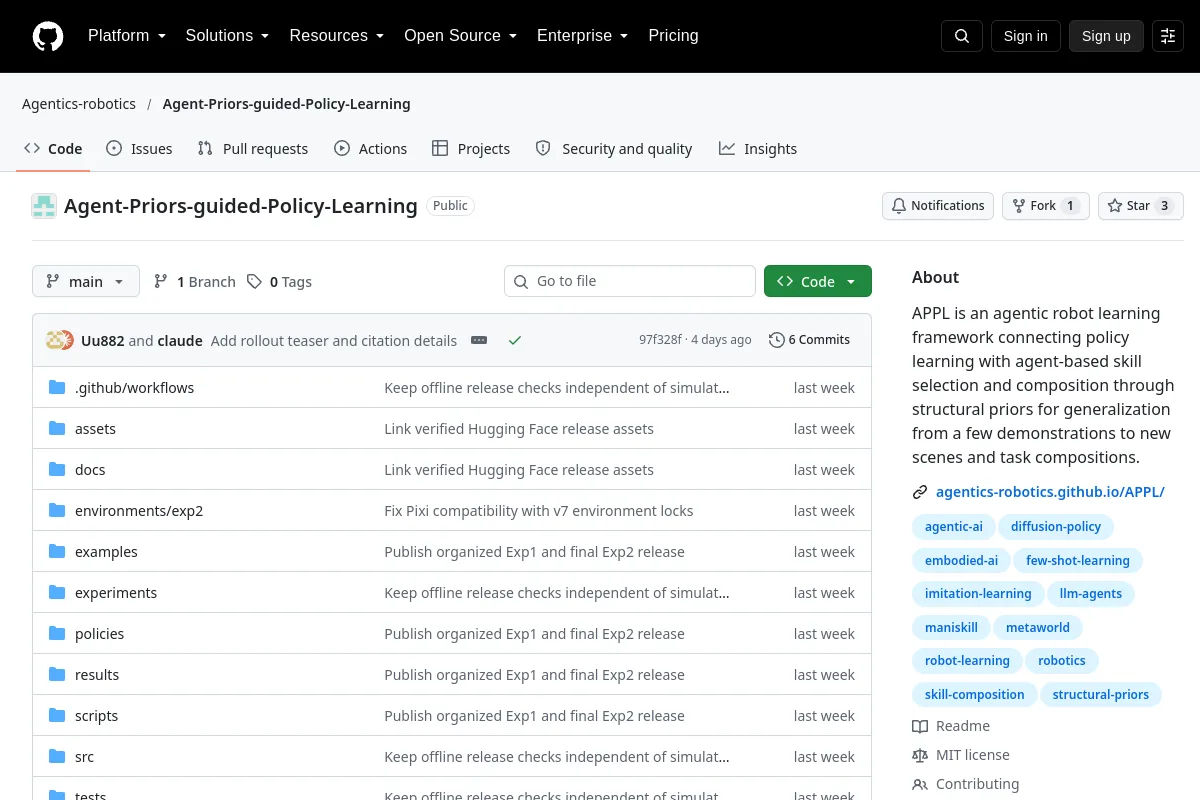This screenshot has width=1200, height=800.
Task: Expand the Resources navigation menu
Action: coord(337,36)
